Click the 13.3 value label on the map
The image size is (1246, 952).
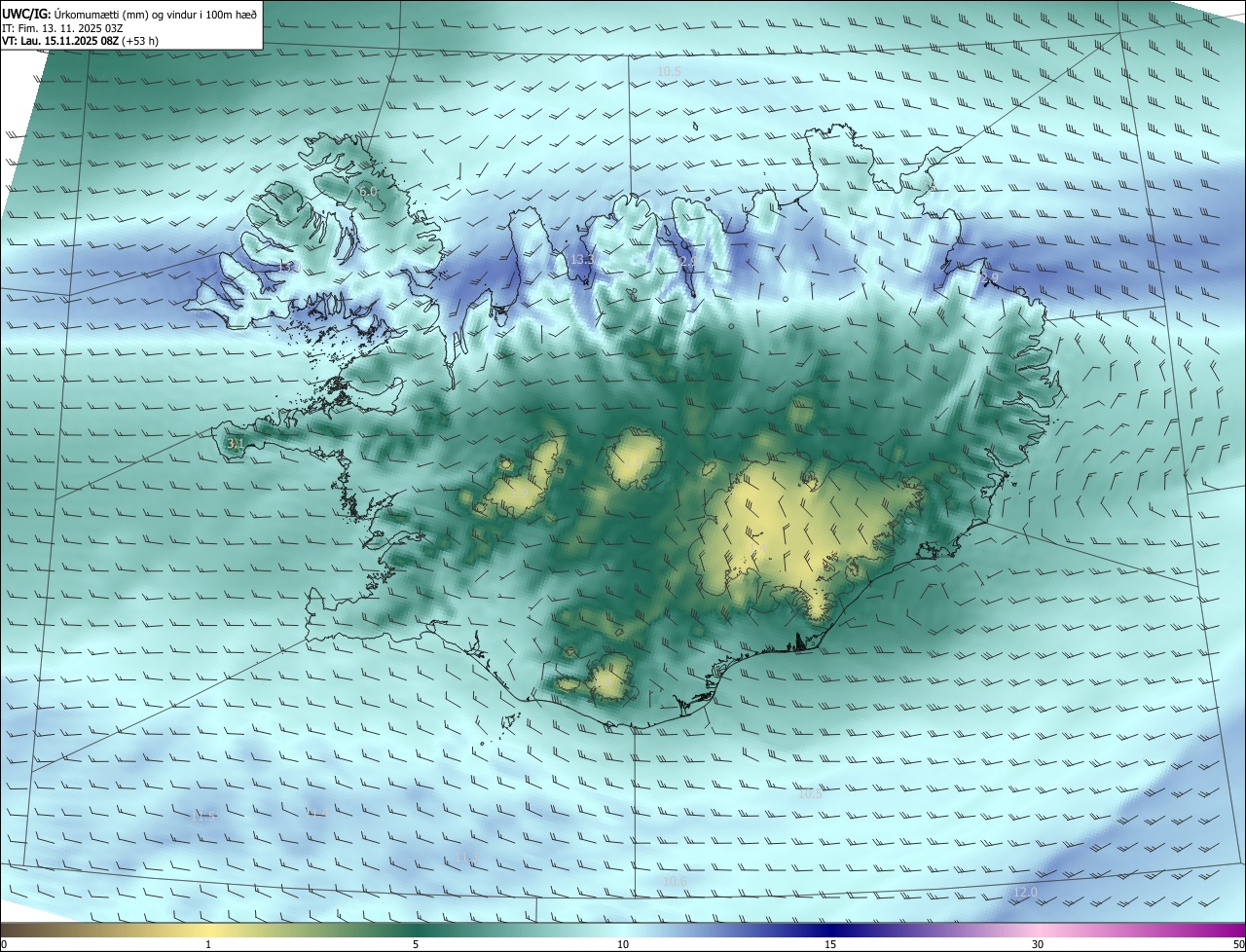coord(582,260)
